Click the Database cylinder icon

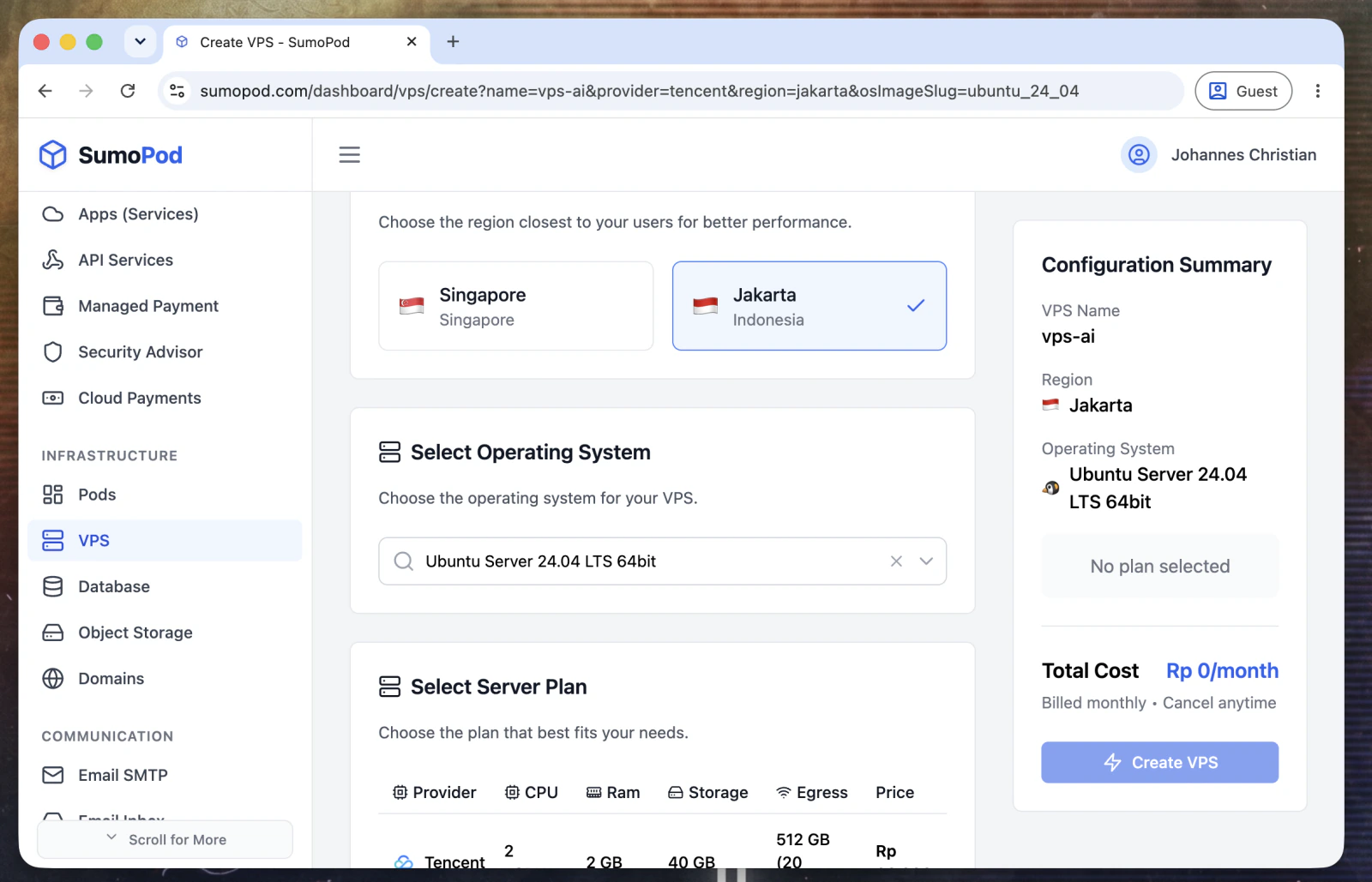(53, 587)
